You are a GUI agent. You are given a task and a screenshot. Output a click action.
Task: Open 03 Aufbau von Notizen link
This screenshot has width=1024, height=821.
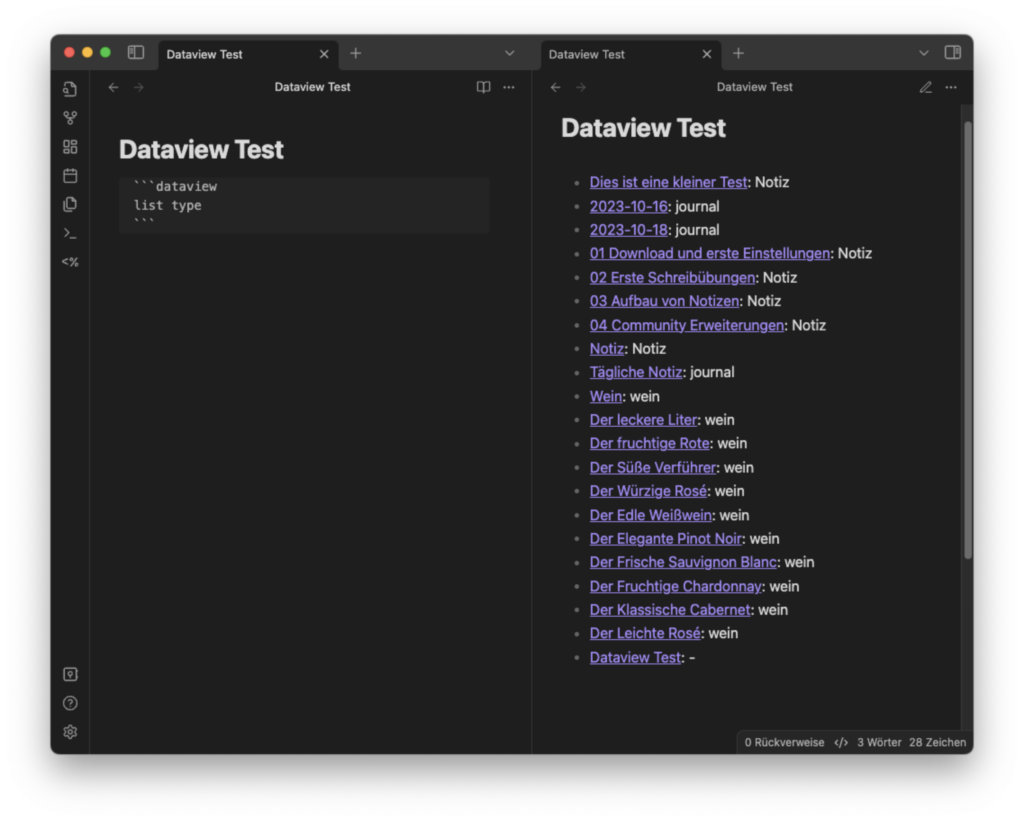pyautogui.click(x=664, y=301)
